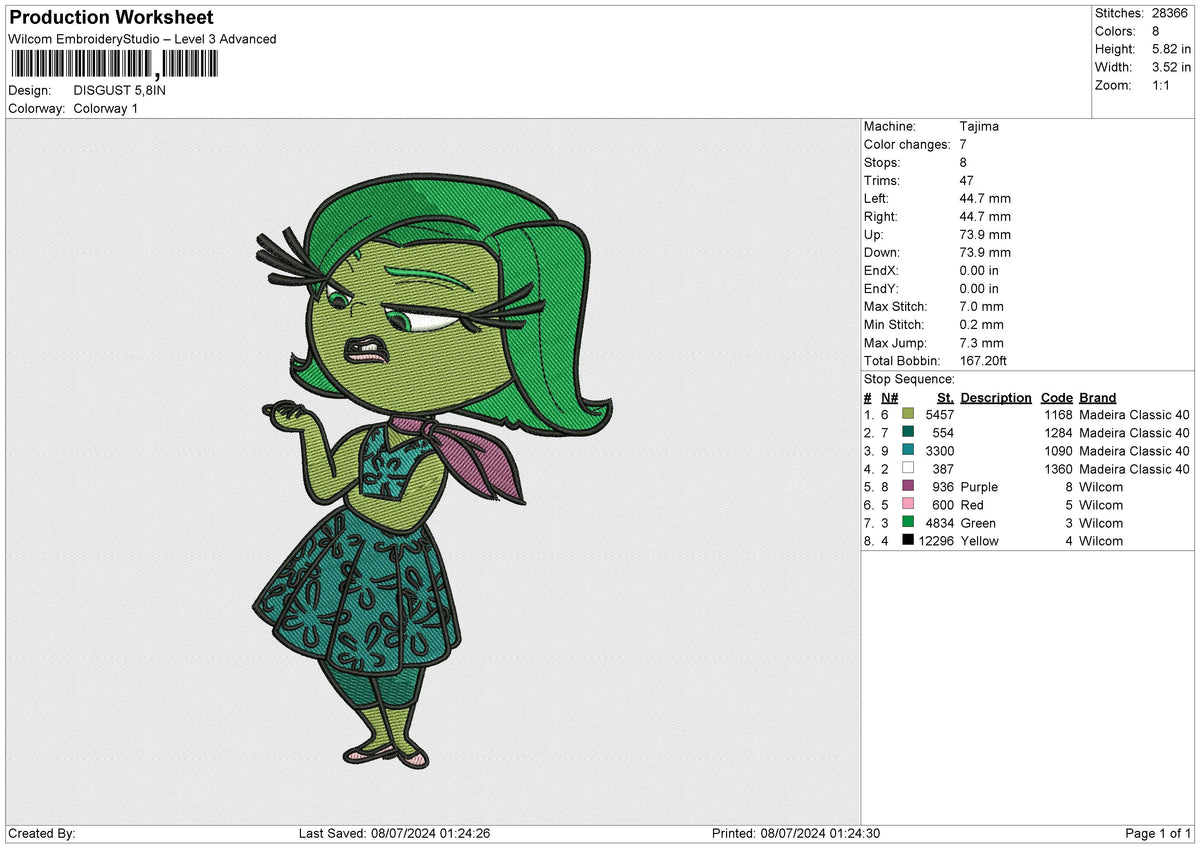Image resolution: width=1200 pixels, height=848 pixels.
Task: Click the code 1360 in row 4
Action: pos(1057,469)
